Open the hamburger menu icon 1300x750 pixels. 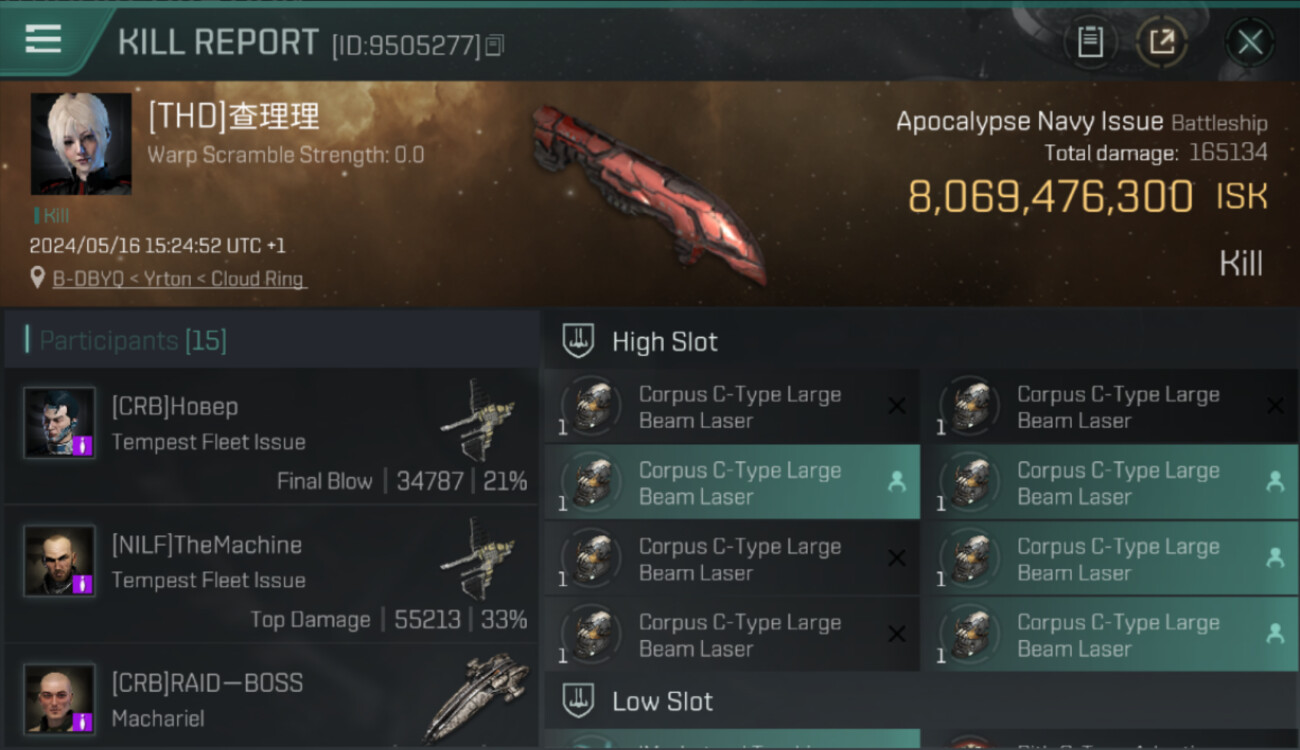click(x=43, y=38)
